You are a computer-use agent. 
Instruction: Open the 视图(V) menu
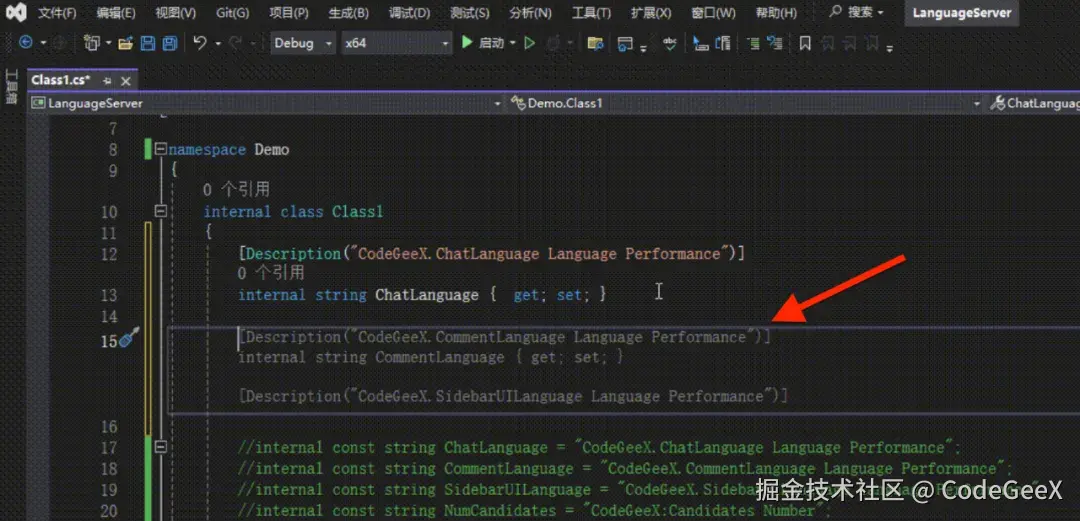[175, 12]
